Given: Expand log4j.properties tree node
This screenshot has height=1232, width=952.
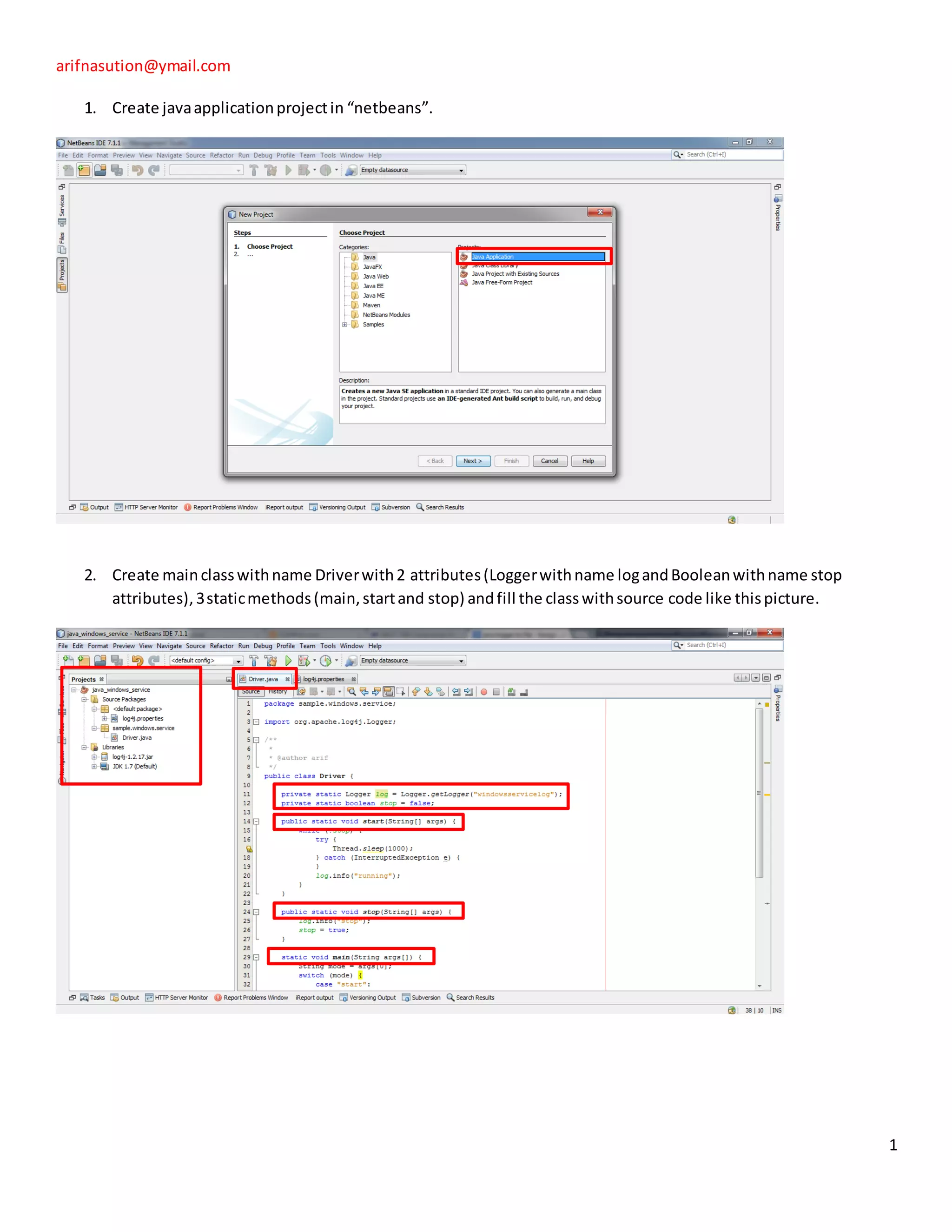Looking at the screenshot, I should point(104,719).
